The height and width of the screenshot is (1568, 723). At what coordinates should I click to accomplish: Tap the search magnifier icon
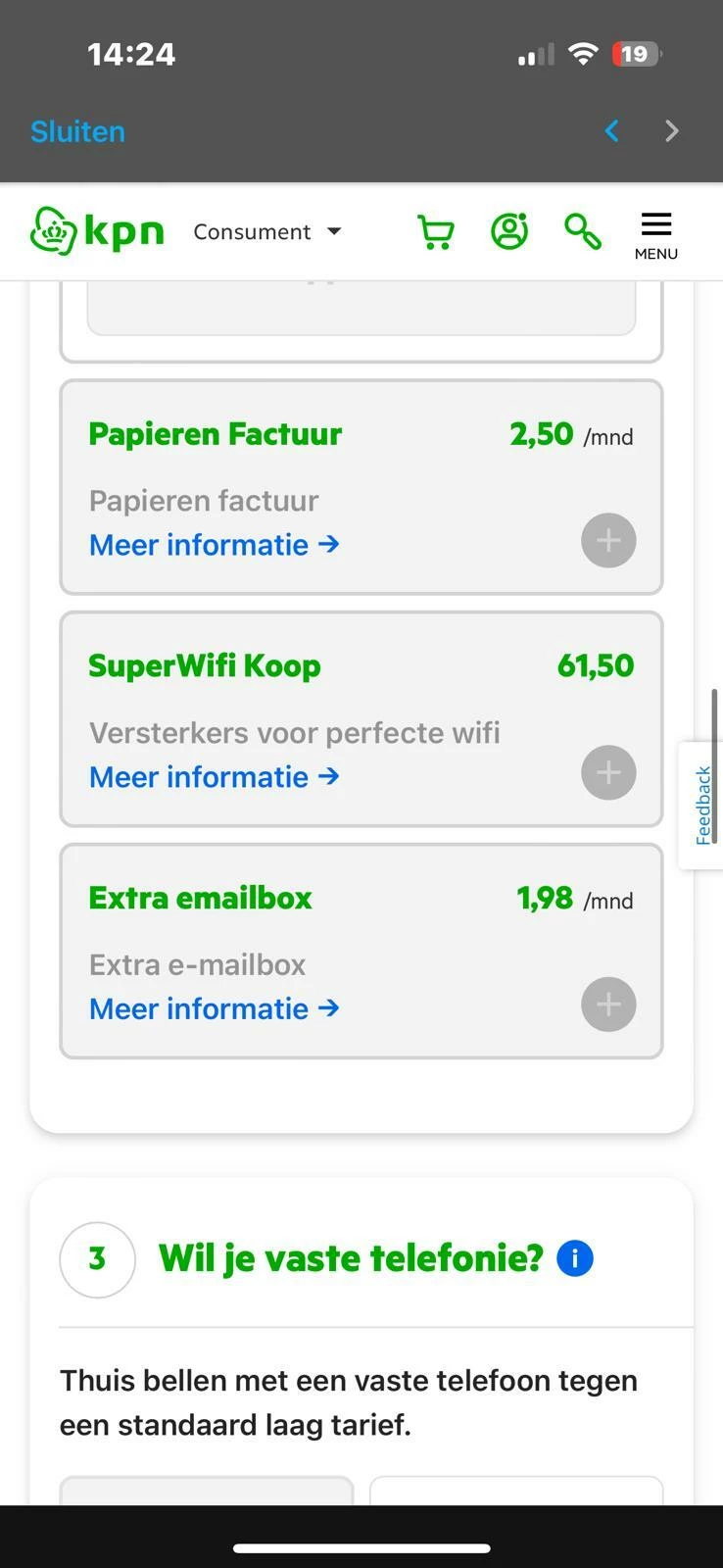coord(582,231)
